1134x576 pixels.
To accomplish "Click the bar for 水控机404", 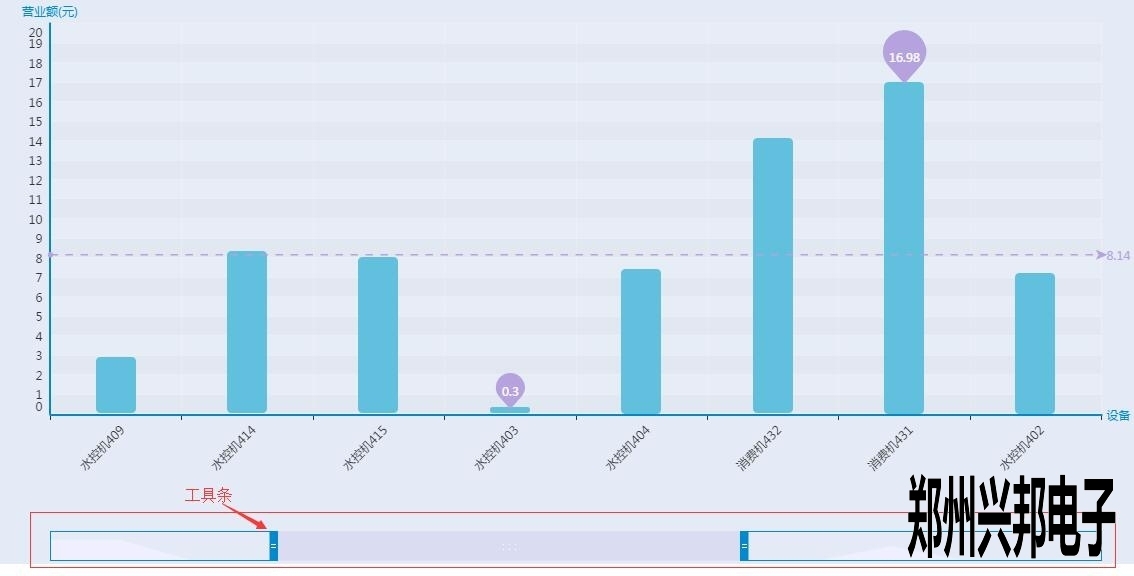I will [641, 341].
